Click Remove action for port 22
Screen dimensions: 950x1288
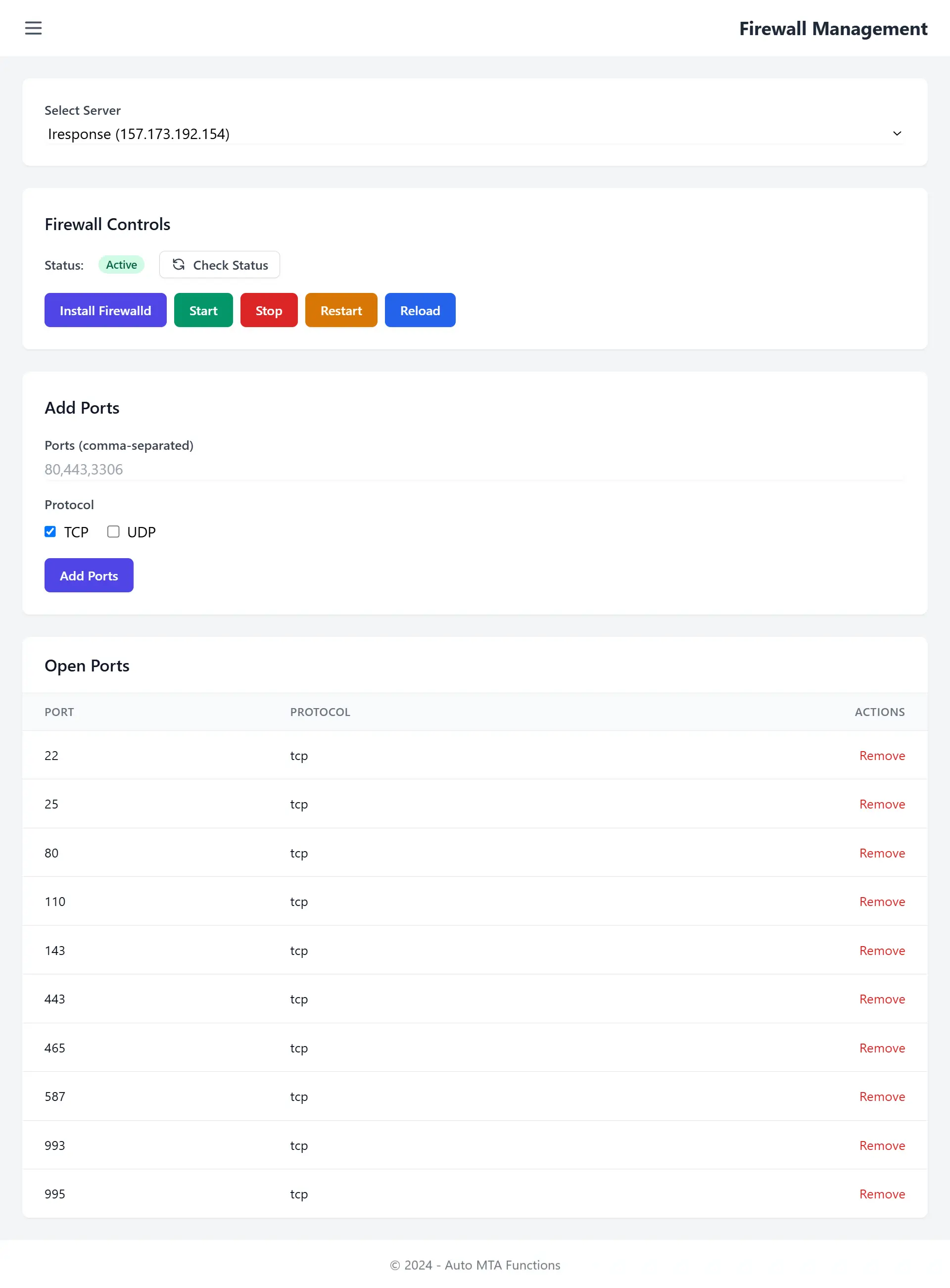[x=882, y=755]
